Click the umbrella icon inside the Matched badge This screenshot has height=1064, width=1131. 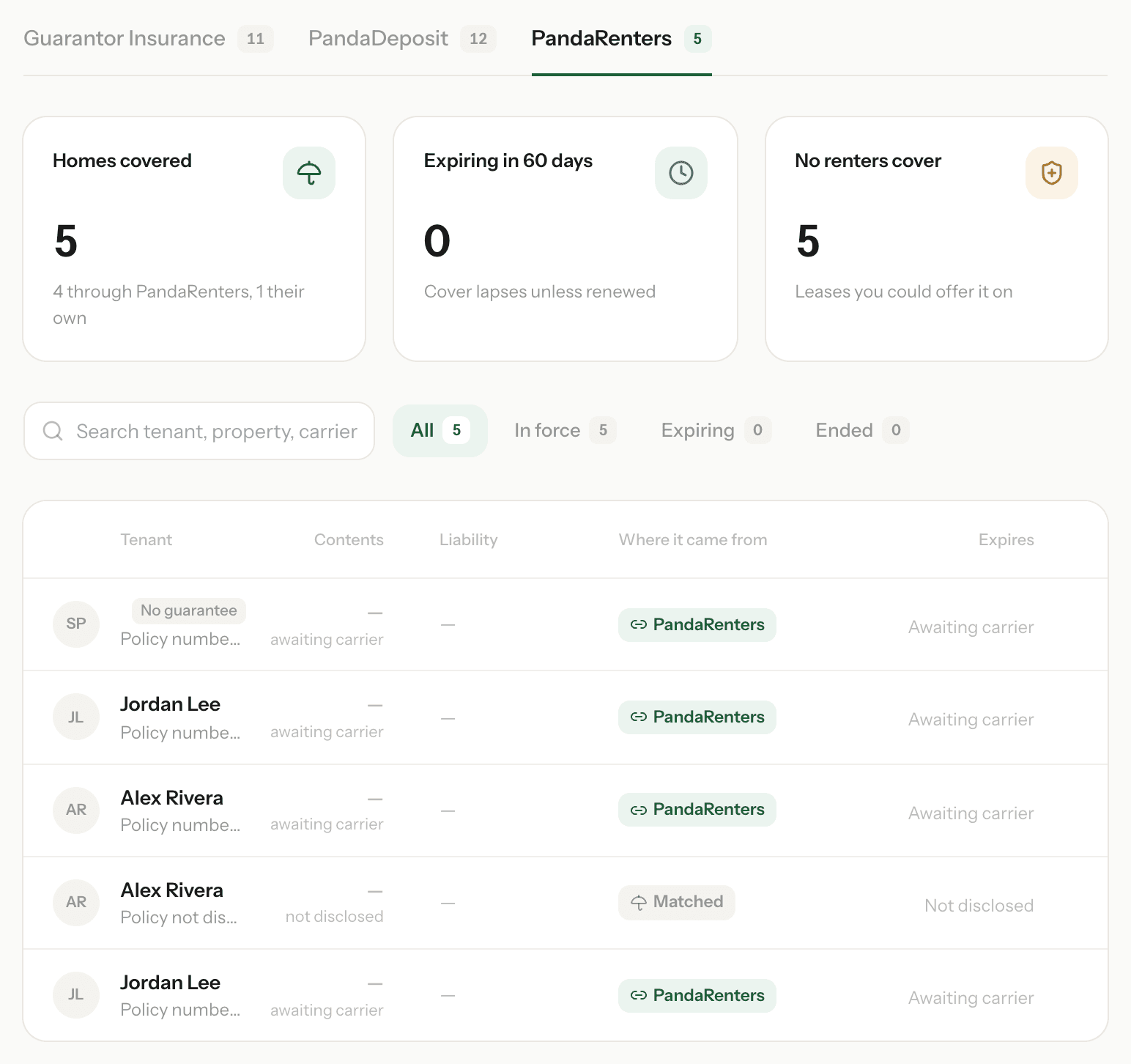tap(639, 902)
